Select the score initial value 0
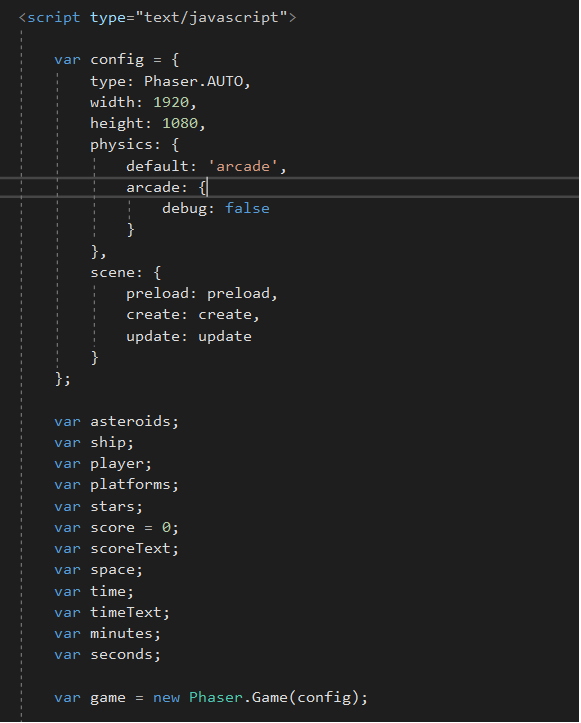This screenshot has height=723, width=581. tap(166, 527)
